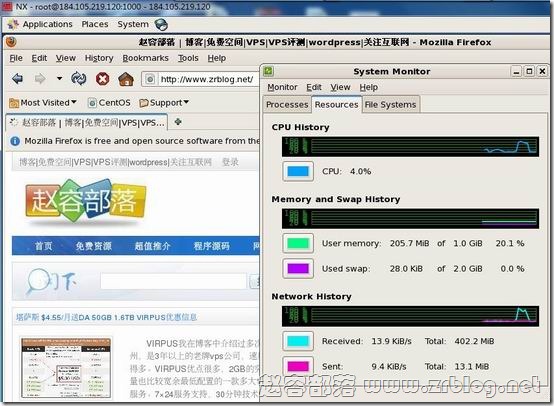Image resolution: width=554 pixels, height=406 pixels.
Task: Open Firefox Tools menu
Action: click(x=188, y=58)
